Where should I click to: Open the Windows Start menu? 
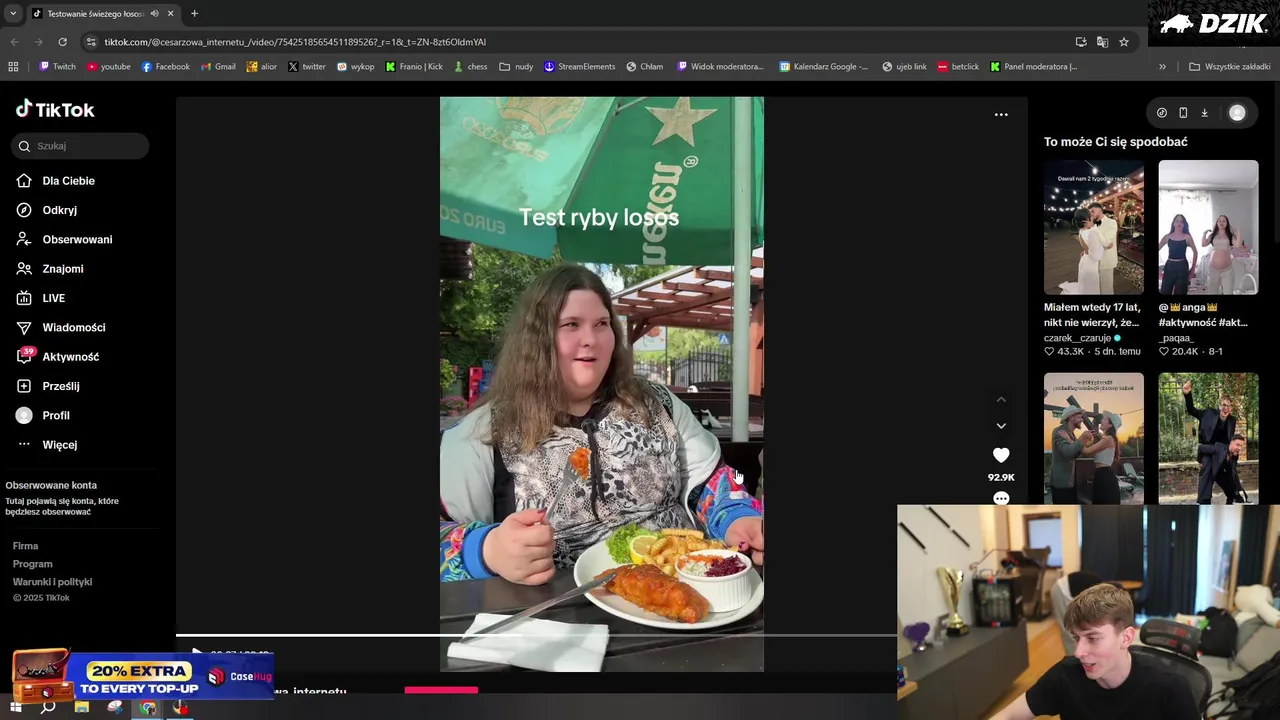coord(15,708)
